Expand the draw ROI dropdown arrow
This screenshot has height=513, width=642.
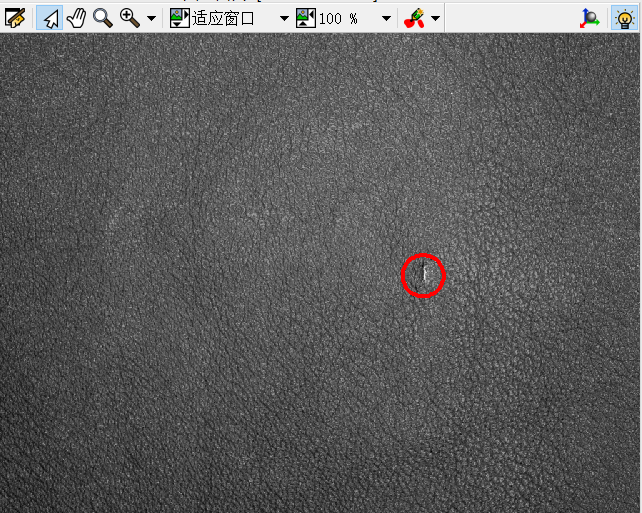pos(436,18)
